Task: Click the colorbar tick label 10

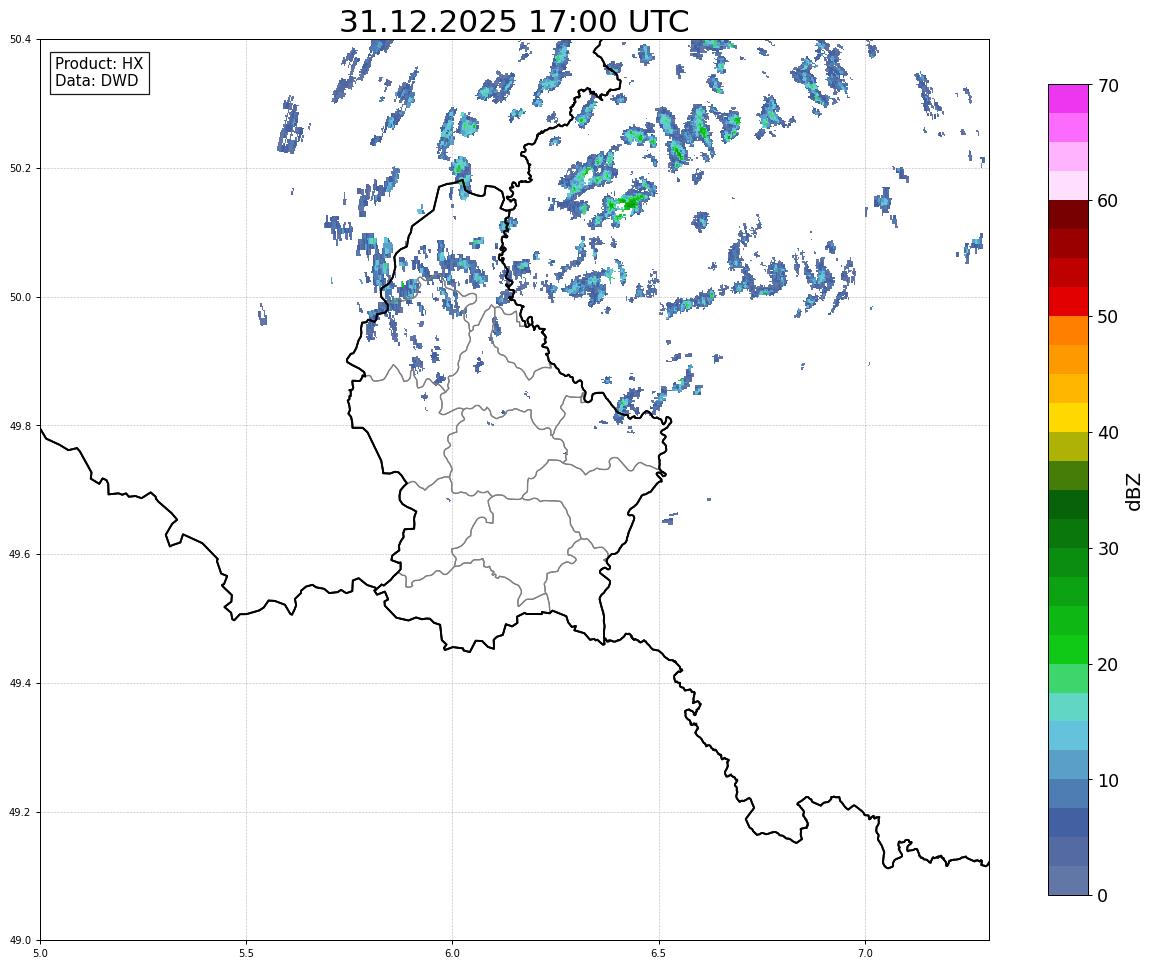Action: coord(1108,780)
